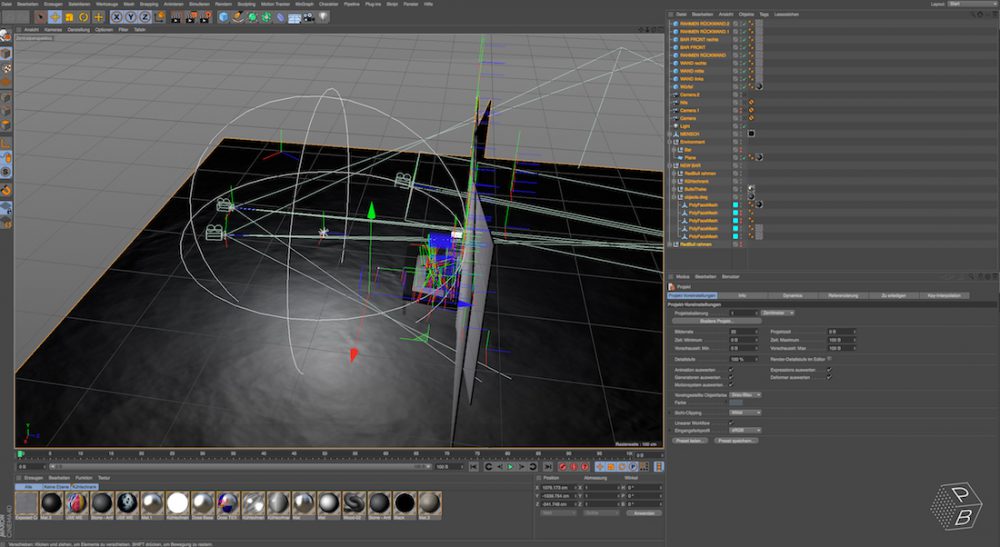Click the Preset laden button
The image size is (1000, 547).
click(x=690, y=441)
